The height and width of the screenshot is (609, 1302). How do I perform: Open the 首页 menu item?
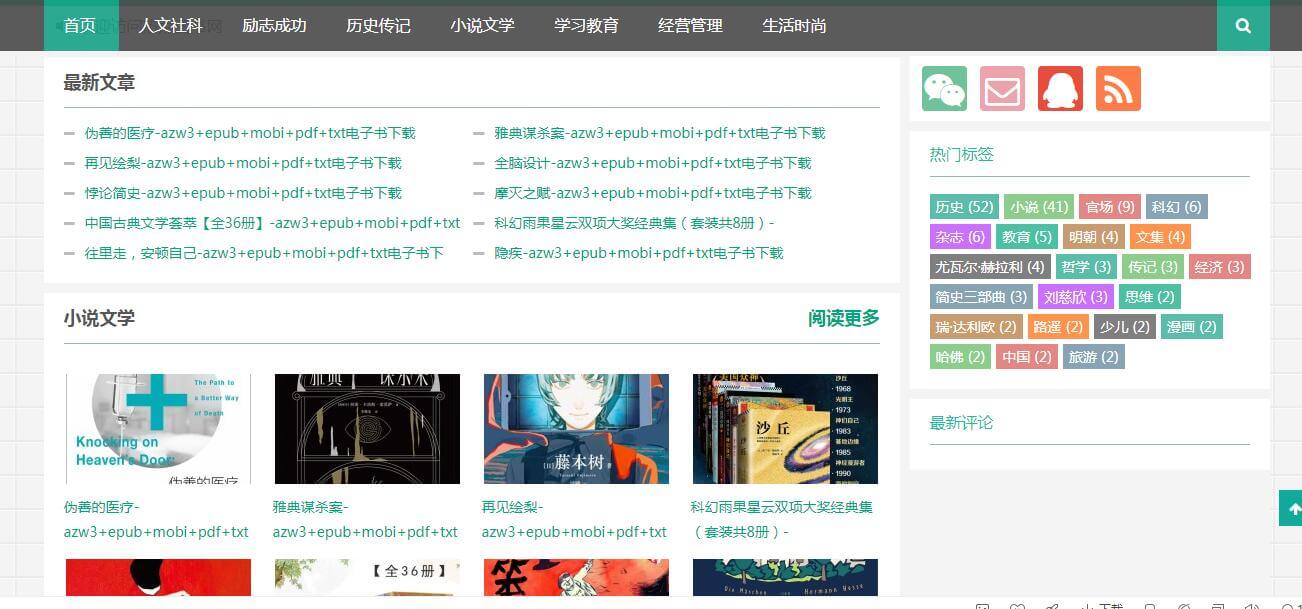click(80, 26)
